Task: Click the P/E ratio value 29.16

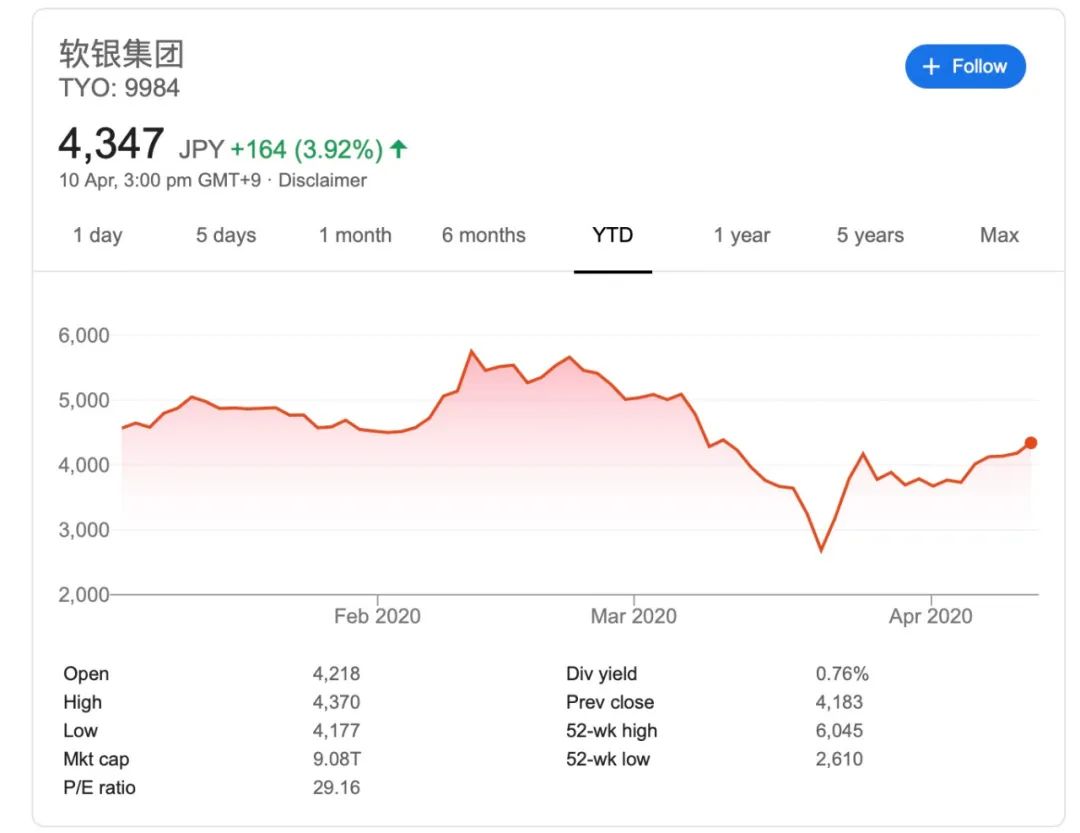Action: click(336, 788)
